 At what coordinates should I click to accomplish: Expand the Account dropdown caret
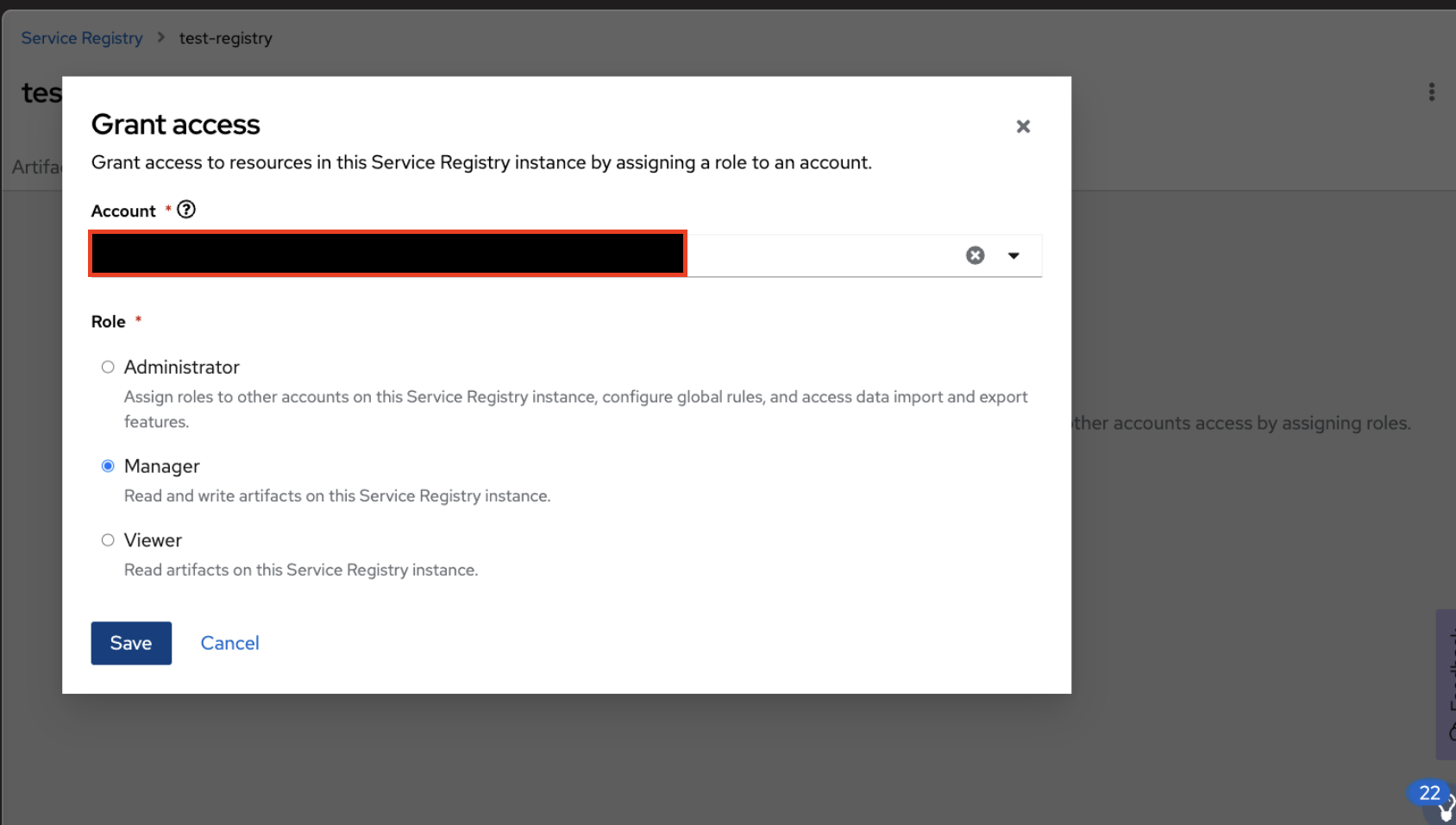1014,255
